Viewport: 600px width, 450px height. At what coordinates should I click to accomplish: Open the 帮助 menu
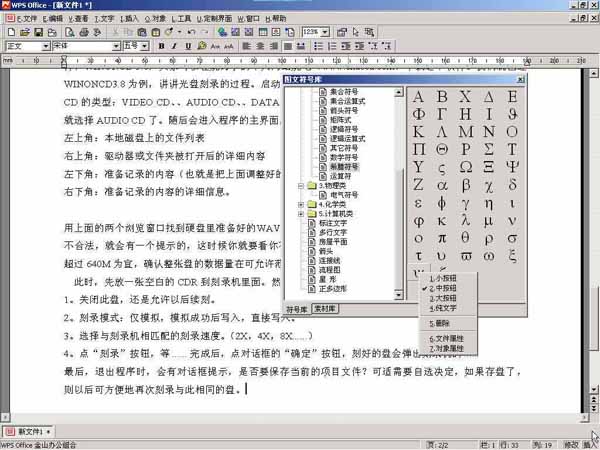tap(276, 19)
